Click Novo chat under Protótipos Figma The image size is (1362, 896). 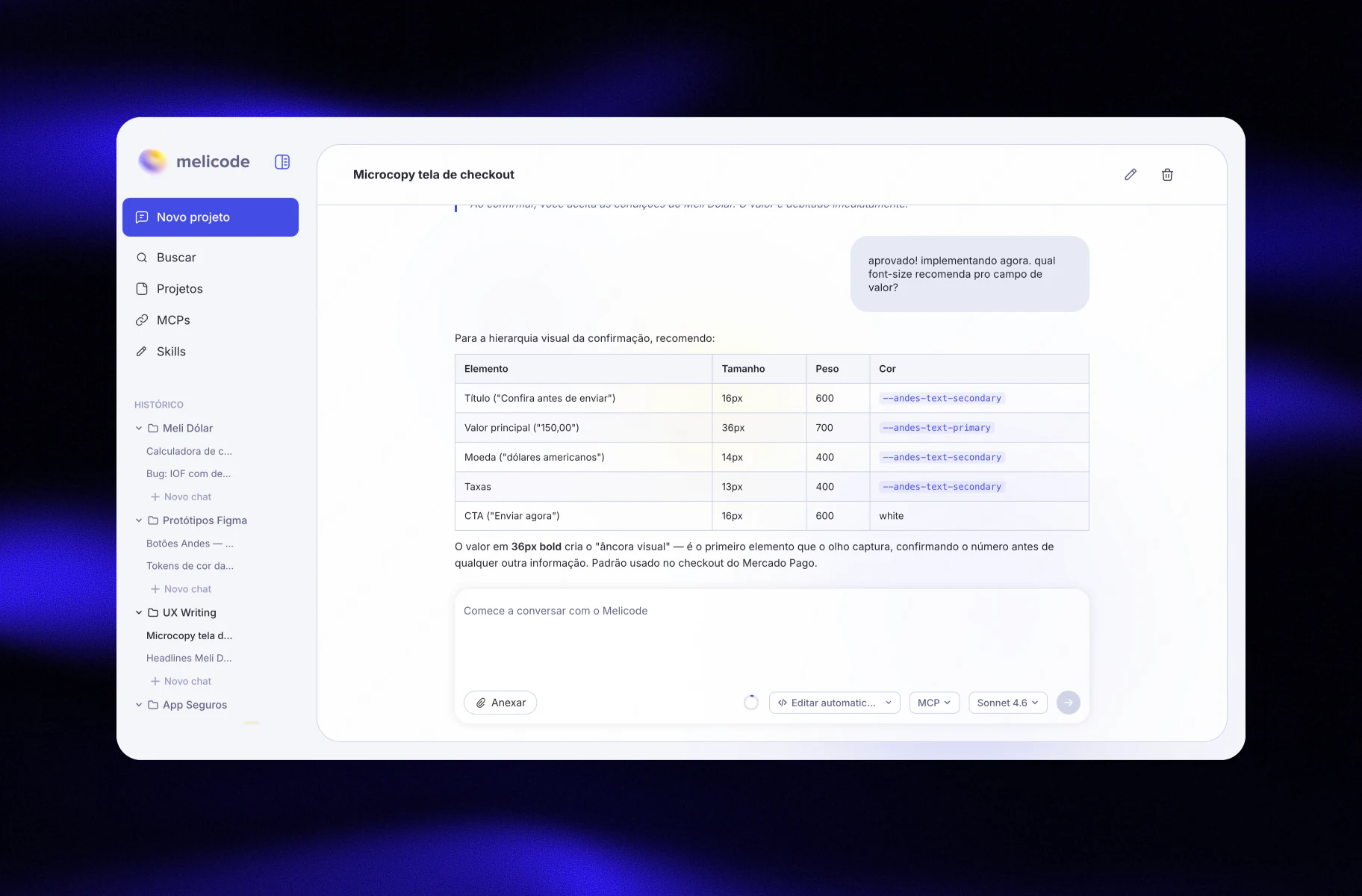coord(181,589)
